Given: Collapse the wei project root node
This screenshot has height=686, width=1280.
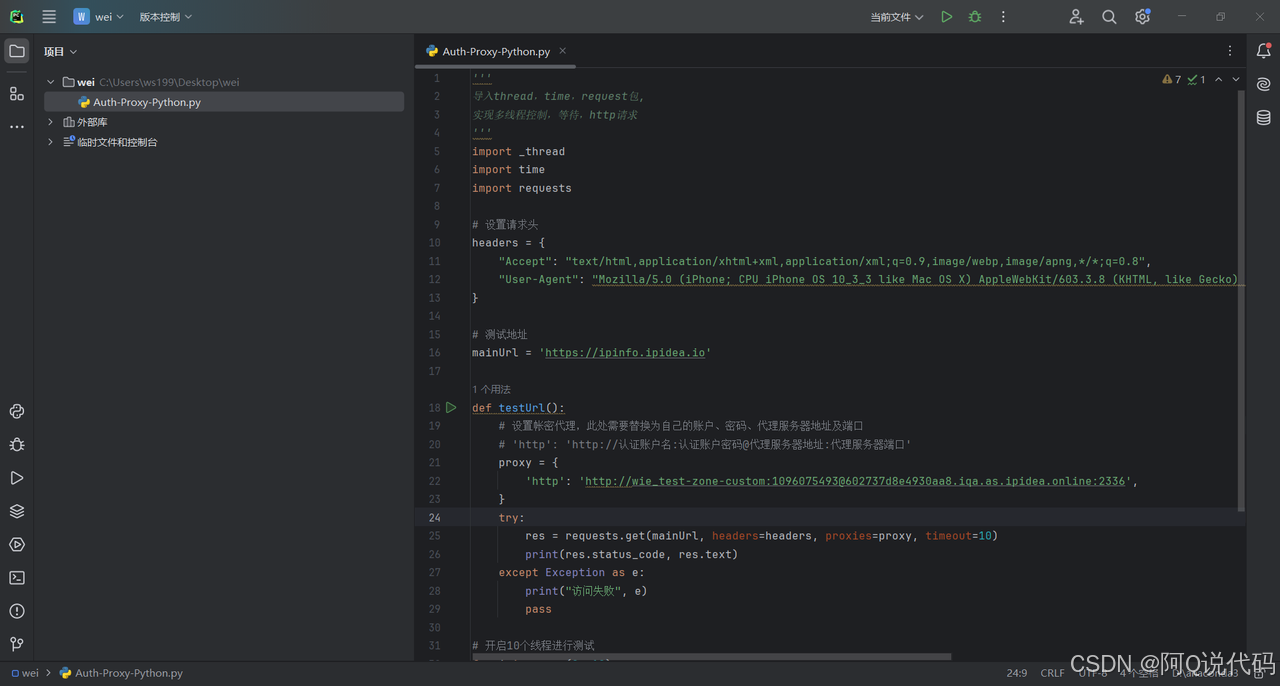Looking at the screenshot, I should [51, 82].
